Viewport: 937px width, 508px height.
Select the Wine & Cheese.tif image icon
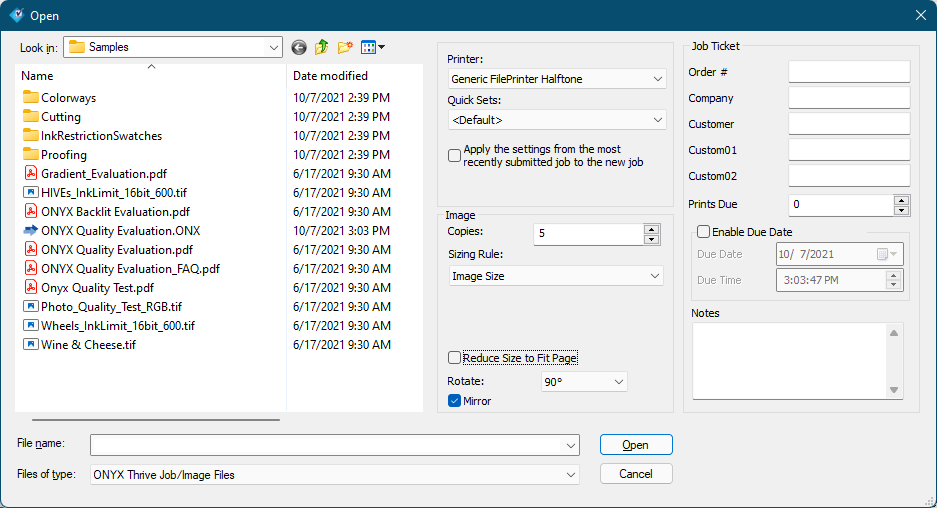coord(30,345)
